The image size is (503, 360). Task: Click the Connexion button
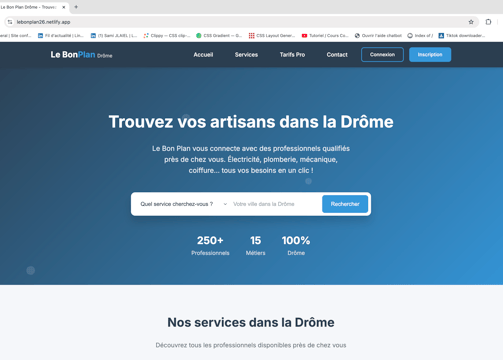(x=382, y=55)
